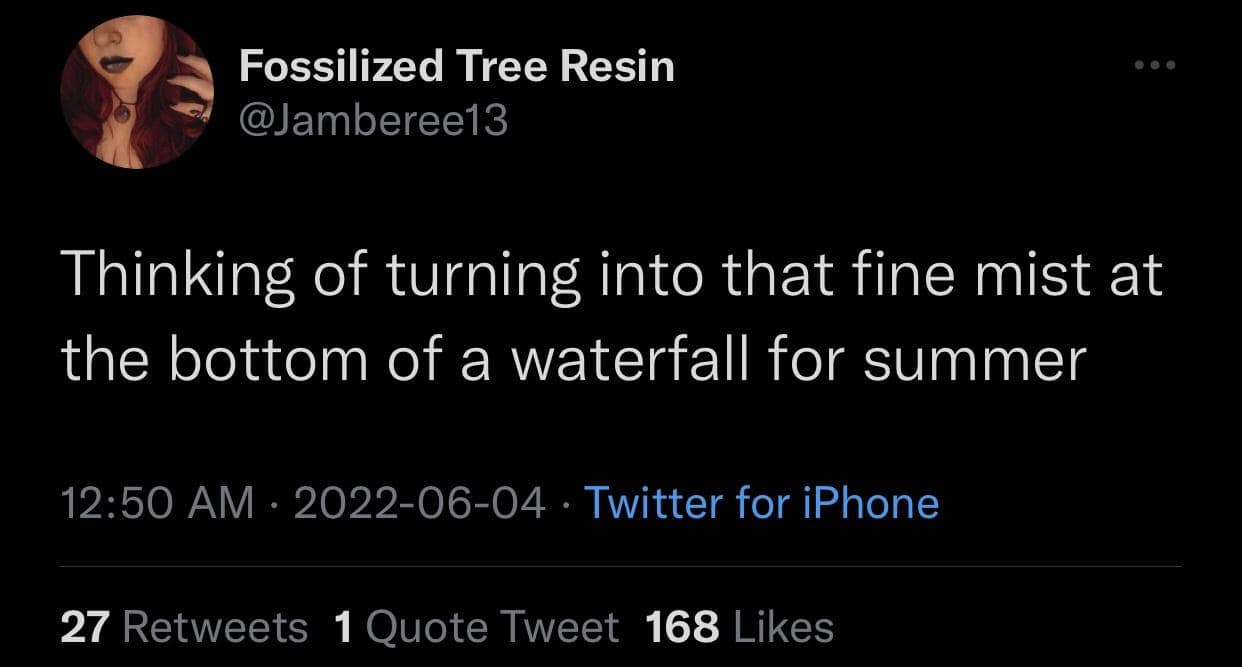Click the number 168 like count

[x=683, y=627]
